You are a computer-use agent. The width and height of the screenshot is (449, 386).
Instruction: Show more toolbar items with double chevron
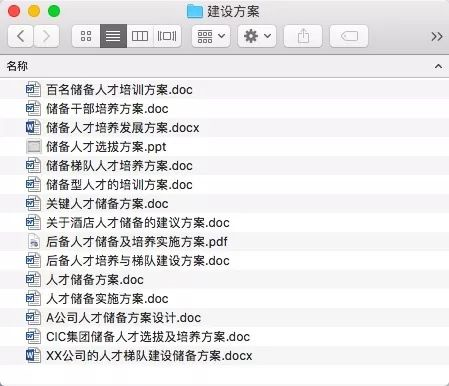pos(437,36)
